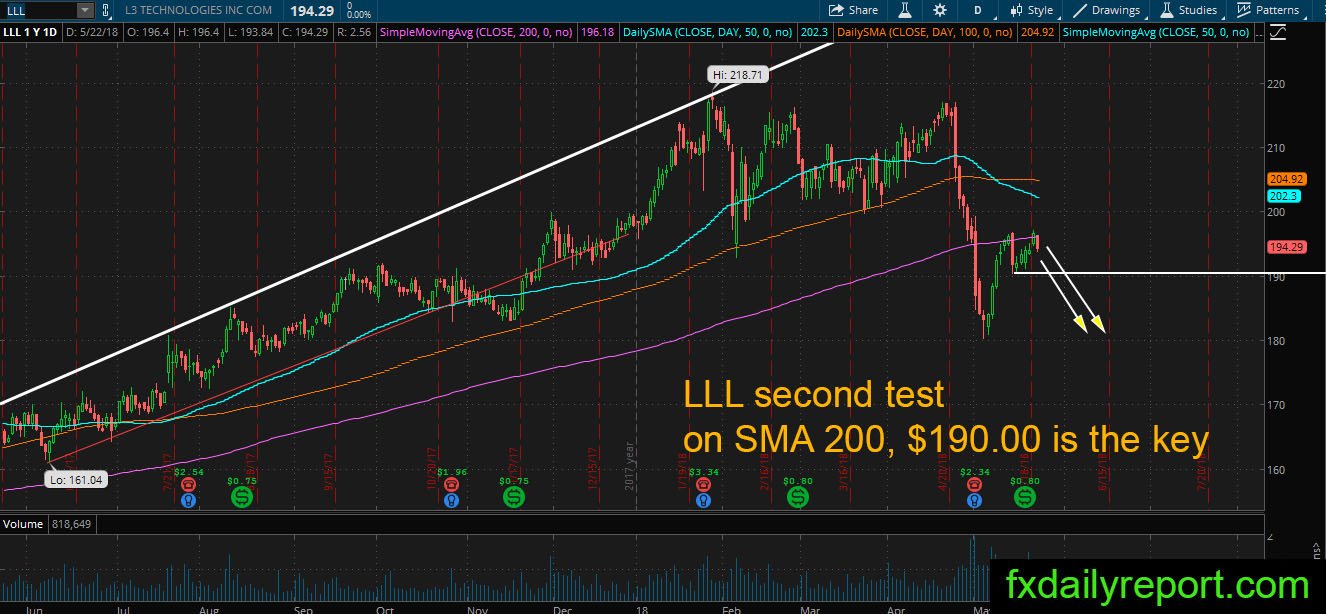Open the Drawings menu
Image resolution: width=1326 pixels, height=614 pixels.
pos(1108,10)
